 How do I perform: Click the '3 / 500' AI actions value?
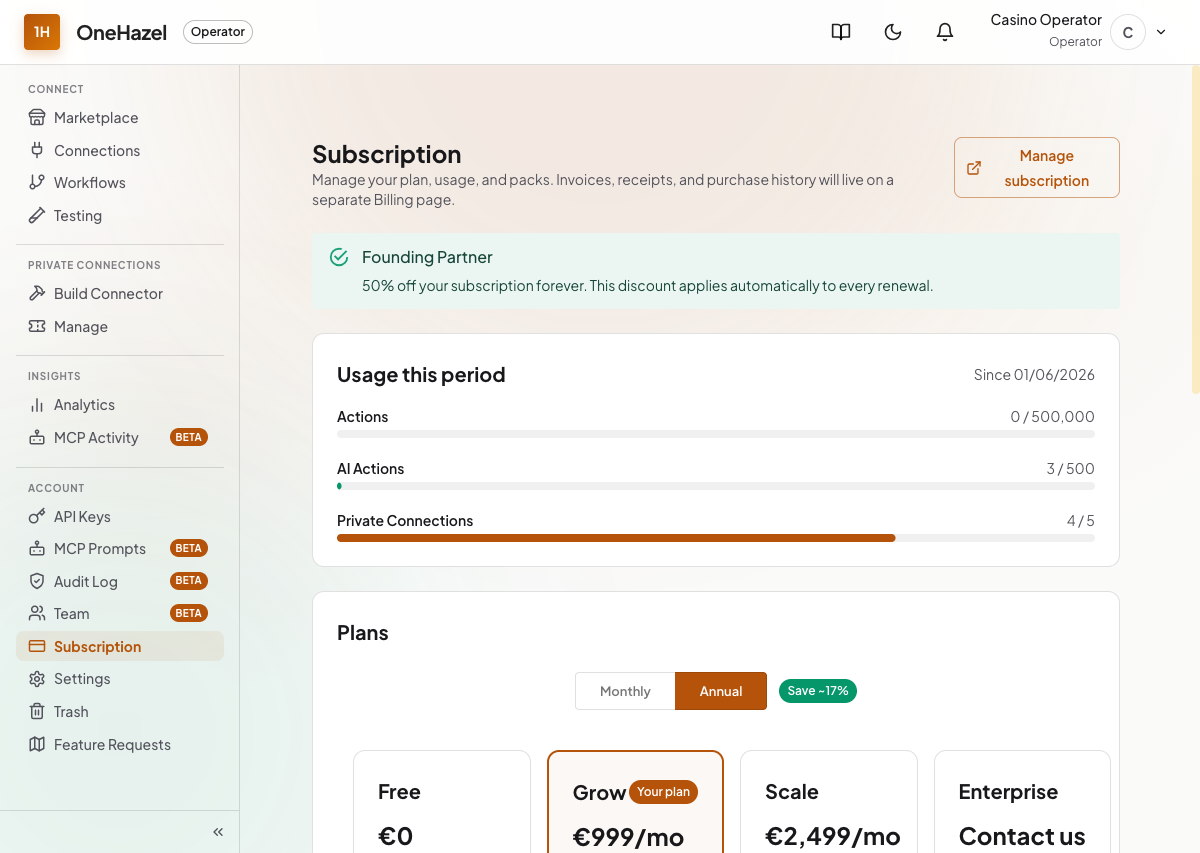point(1070,469)
